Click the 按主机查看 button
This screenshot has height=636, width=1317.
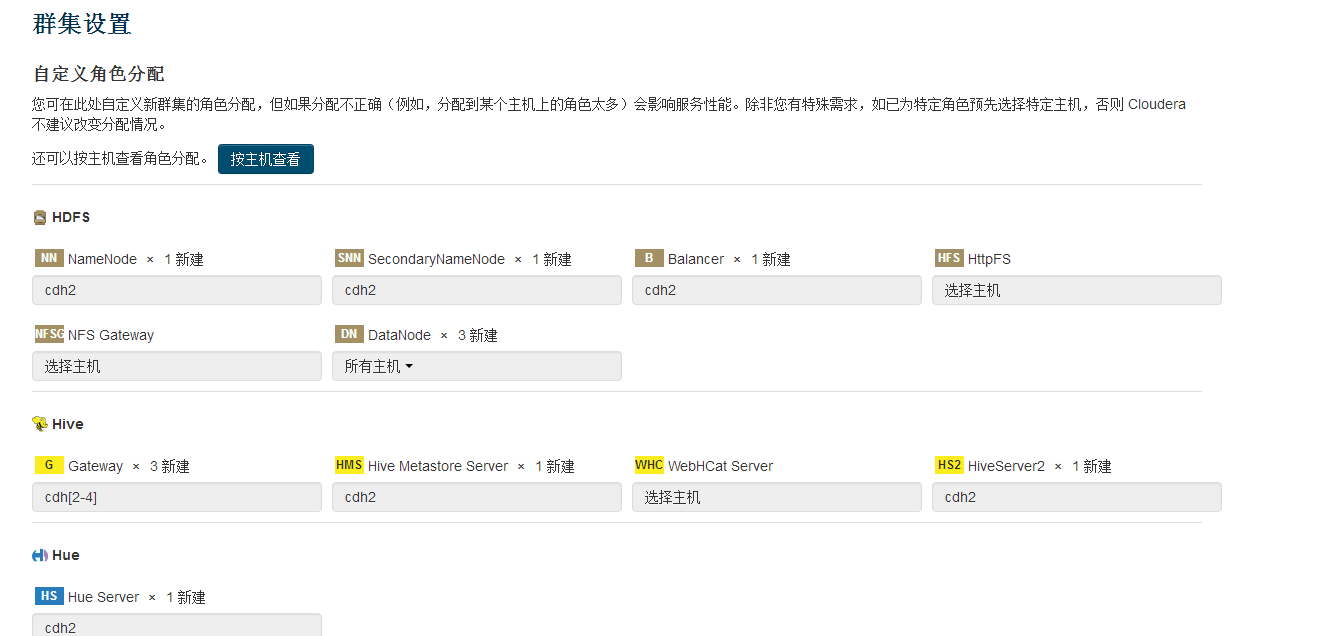click(x=266, y=159)
